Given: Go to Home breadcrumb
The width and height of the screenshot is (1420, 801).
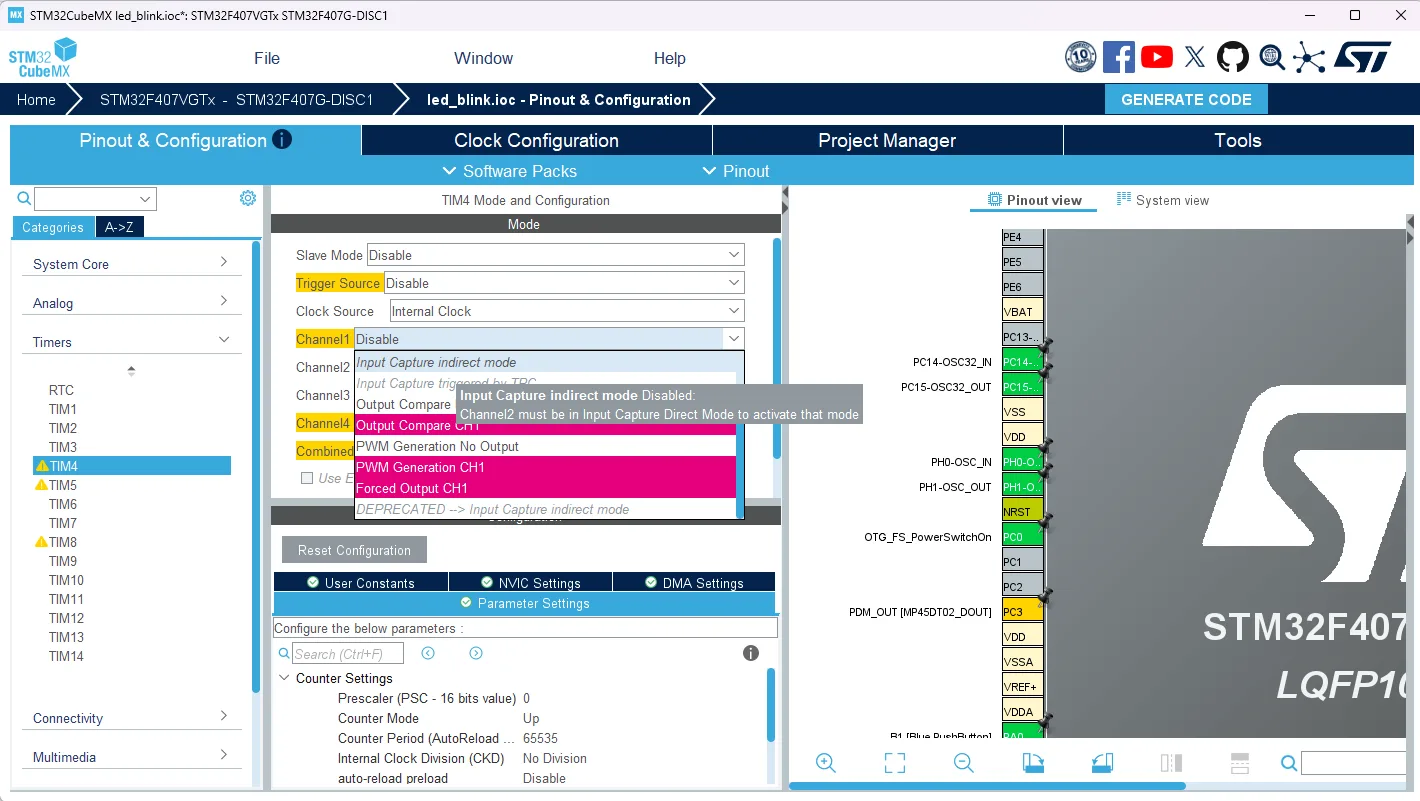Looking at the screenshot, I should coord(36,100).
